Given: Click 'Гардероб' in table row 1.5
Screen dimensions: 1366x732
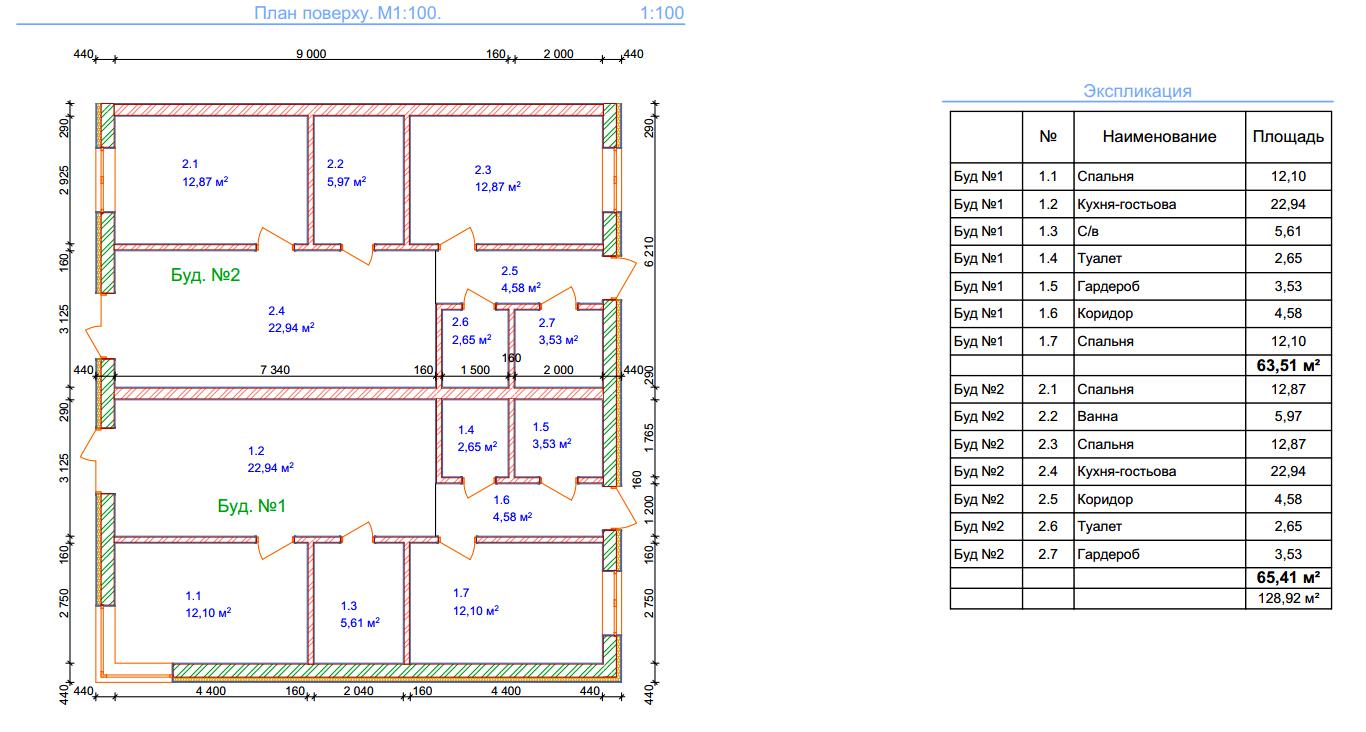Looking at the screenshot, I should click(x=1108, y=286).
